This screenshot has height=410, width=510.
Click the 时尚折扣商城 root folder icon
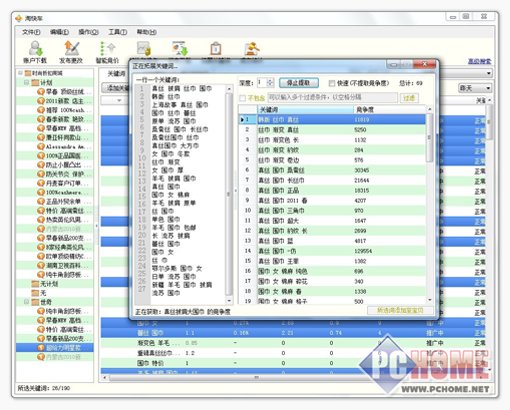point(28,73)
